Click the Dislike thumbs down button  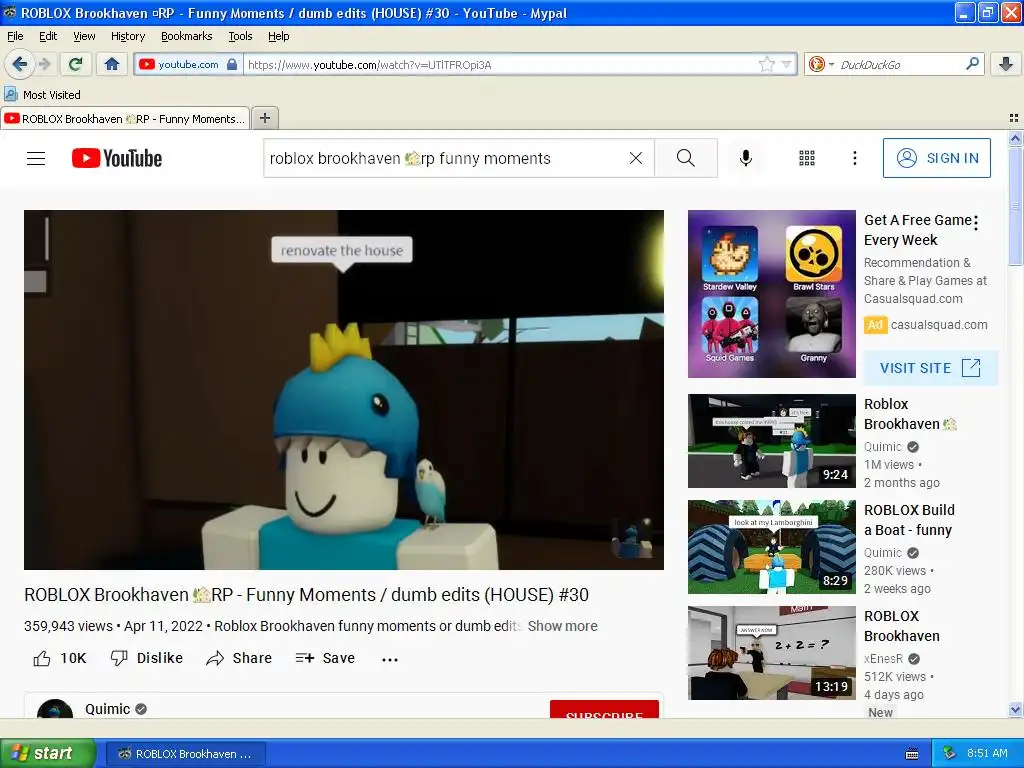tap(147, 658)
